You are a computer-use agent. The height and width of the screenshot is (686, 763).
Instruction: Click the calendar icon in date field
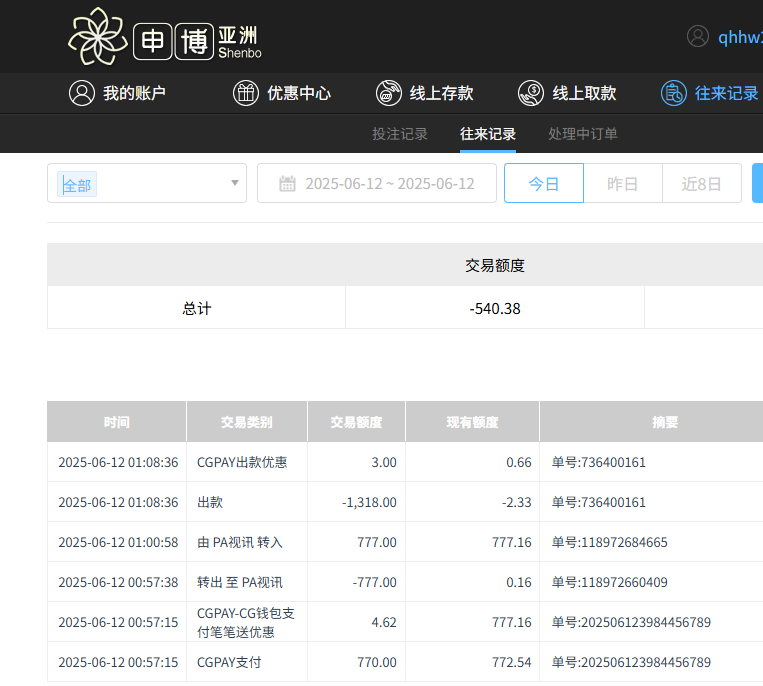tap(287, 184)
